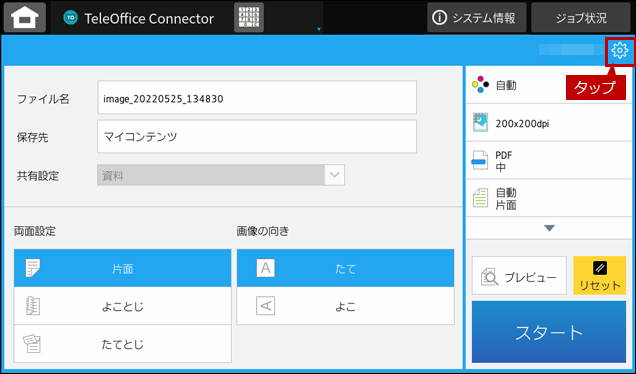Select たてとじ duplex binding option
636x374 pixels.
(x=122, y=344)
